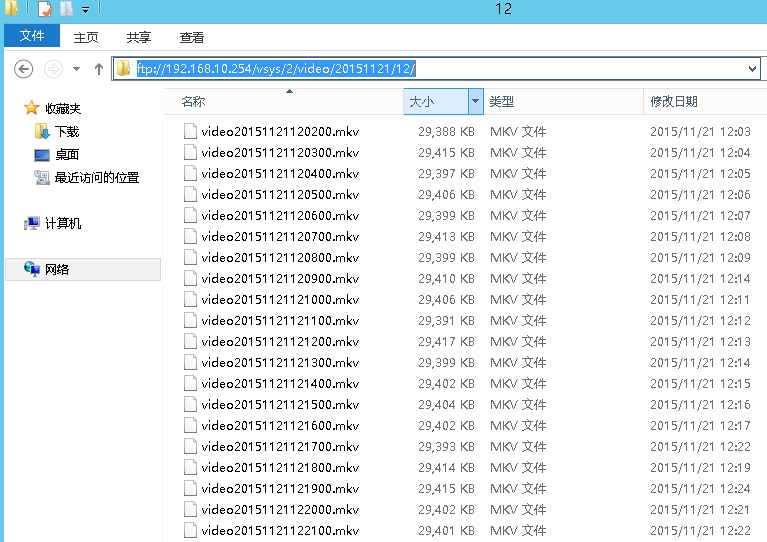Viewport: 767px width, 542px height.
Task: Open the recent locations dropdown arrow
Action: 76,69
